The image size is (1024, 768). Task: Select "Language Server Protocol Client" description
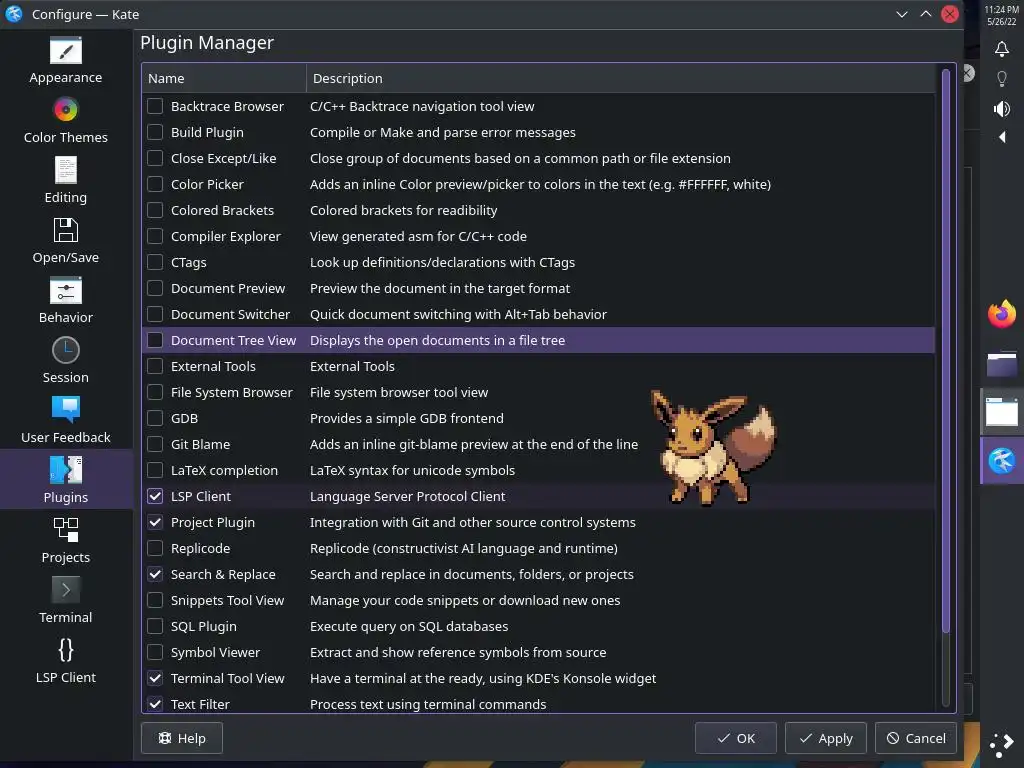coord(407,496)
